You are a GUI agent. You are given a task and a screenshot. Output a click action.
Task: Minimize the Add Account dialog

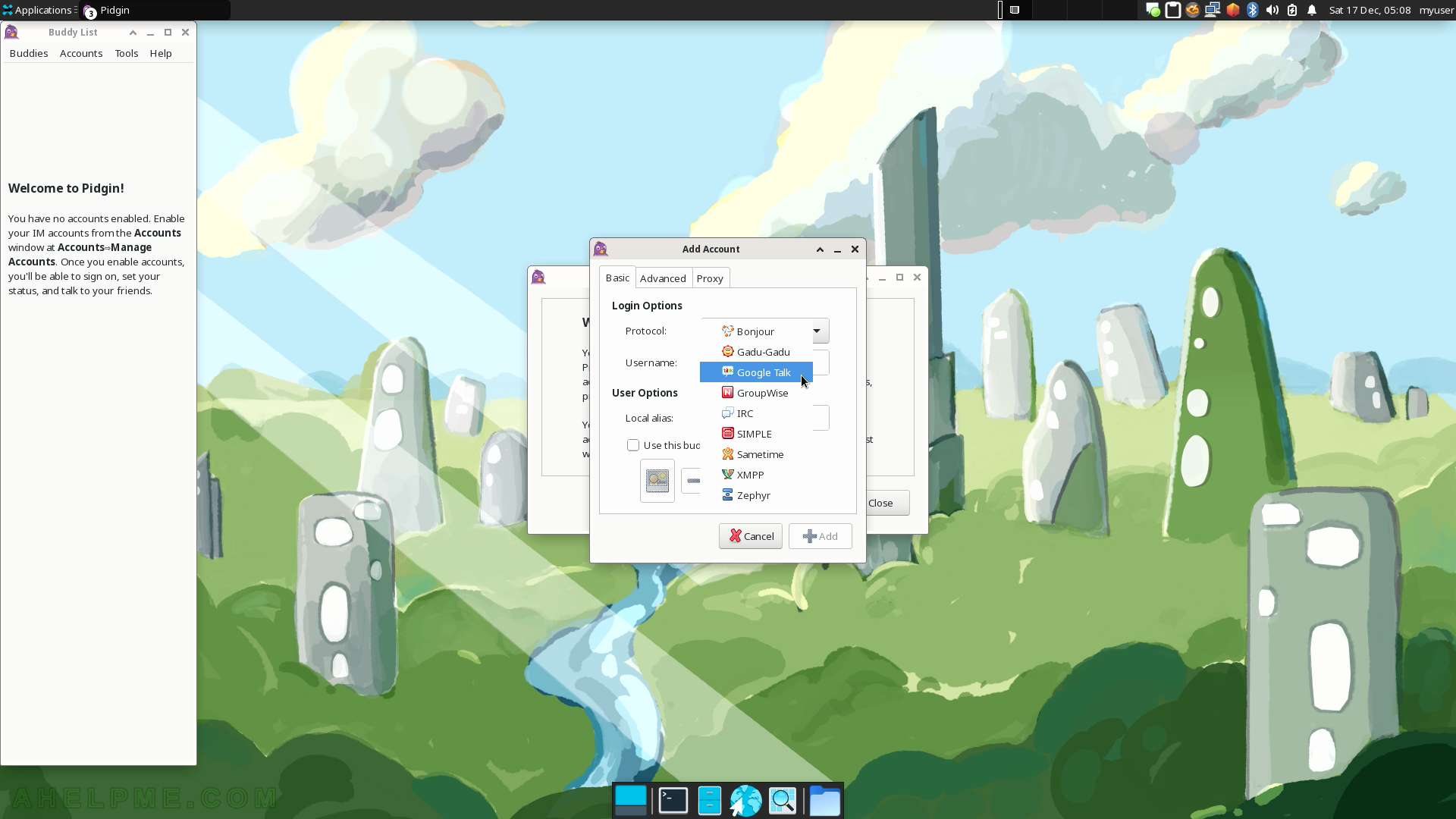[837, 249]
